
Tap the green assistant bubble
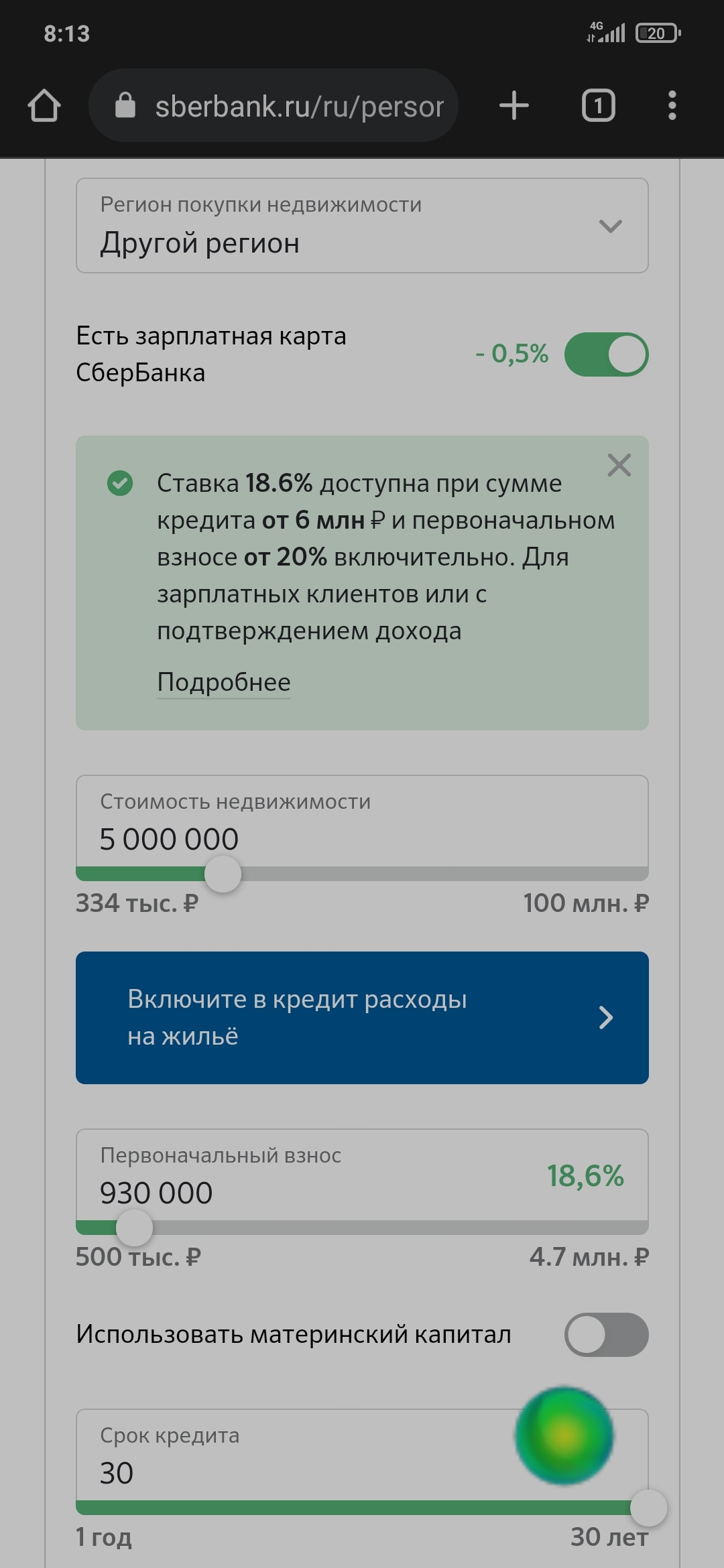(564, 1435)
